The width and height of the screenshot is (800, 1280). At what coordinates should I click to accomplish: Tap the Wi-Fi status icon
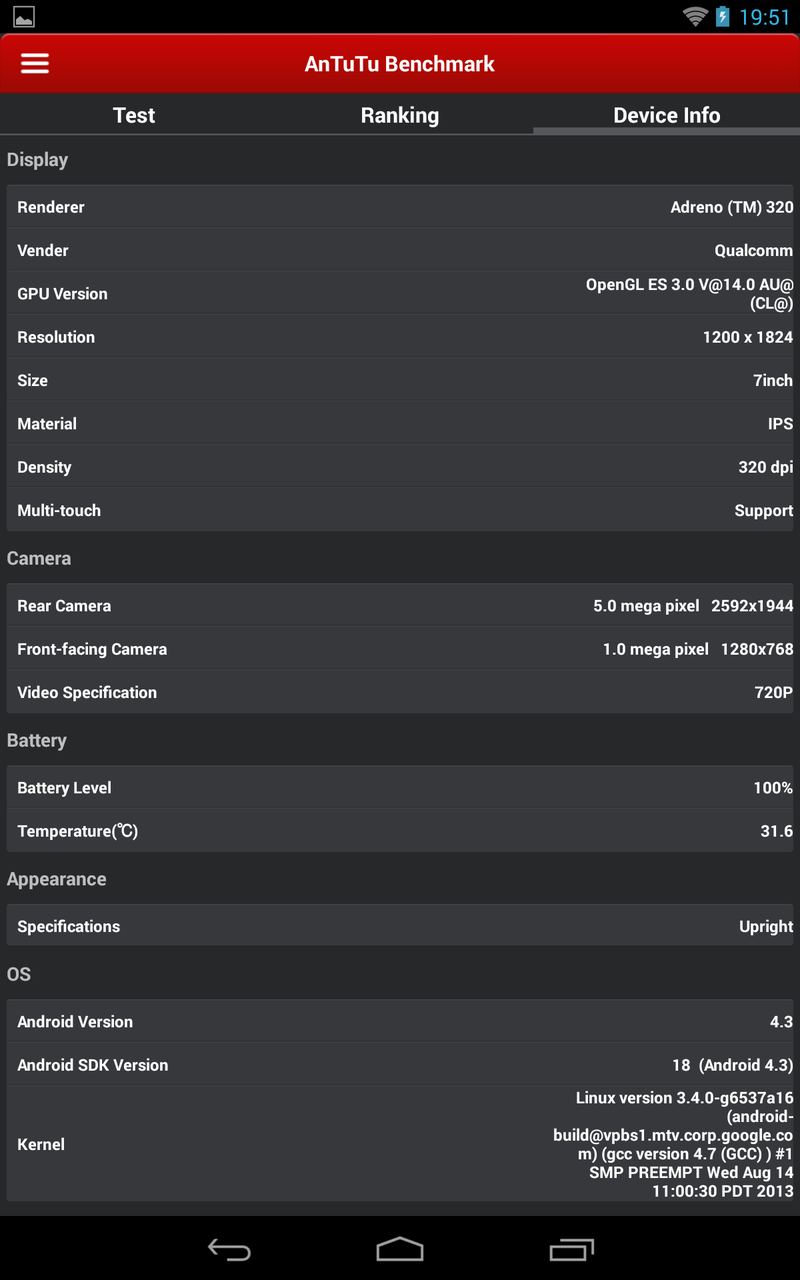[x=695, y=16]
